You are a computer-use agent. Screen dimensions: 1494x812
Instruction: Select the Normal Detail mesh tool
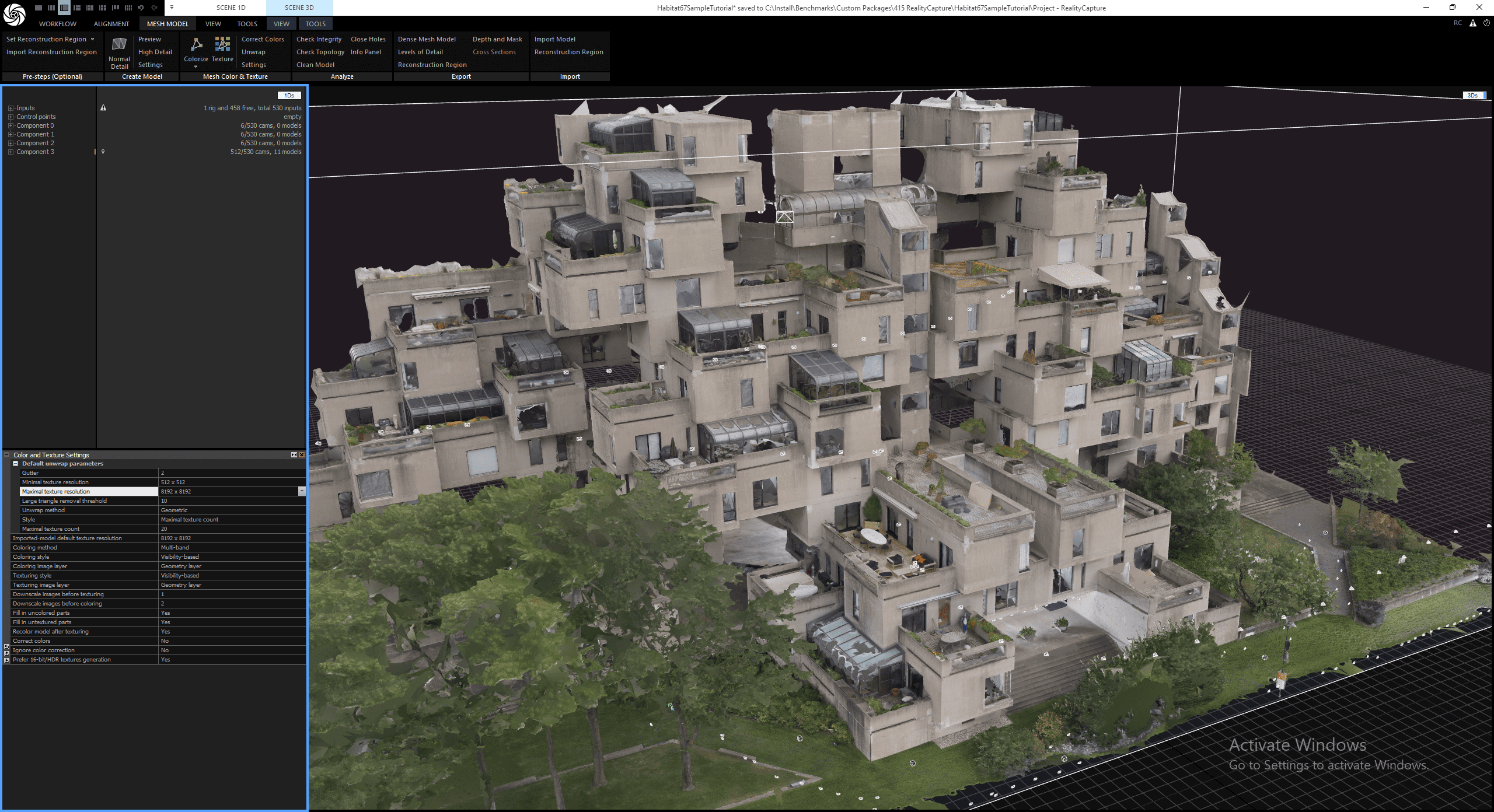[x=118, y=51]
